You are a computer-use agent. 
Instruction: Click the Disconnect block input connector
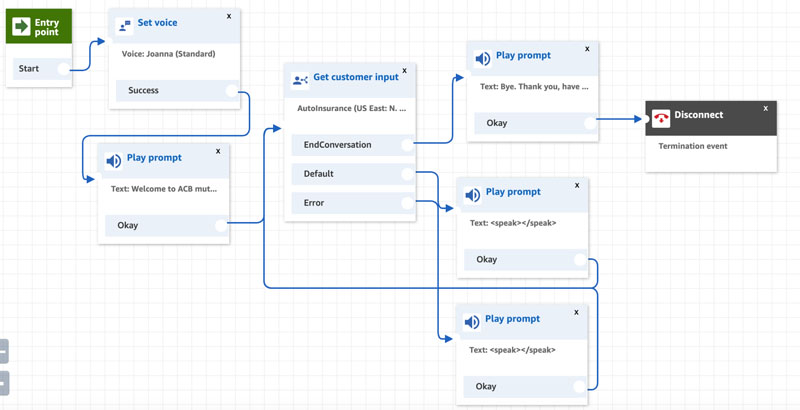pos(646,119)
